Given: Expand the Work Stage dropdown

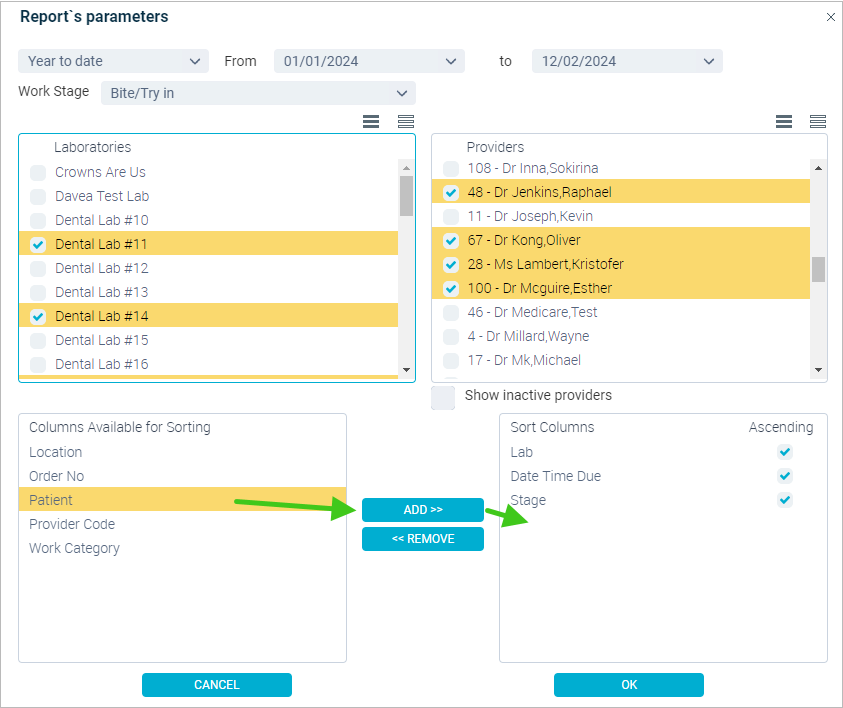Looking at the screenshot, I should (258, 93).
